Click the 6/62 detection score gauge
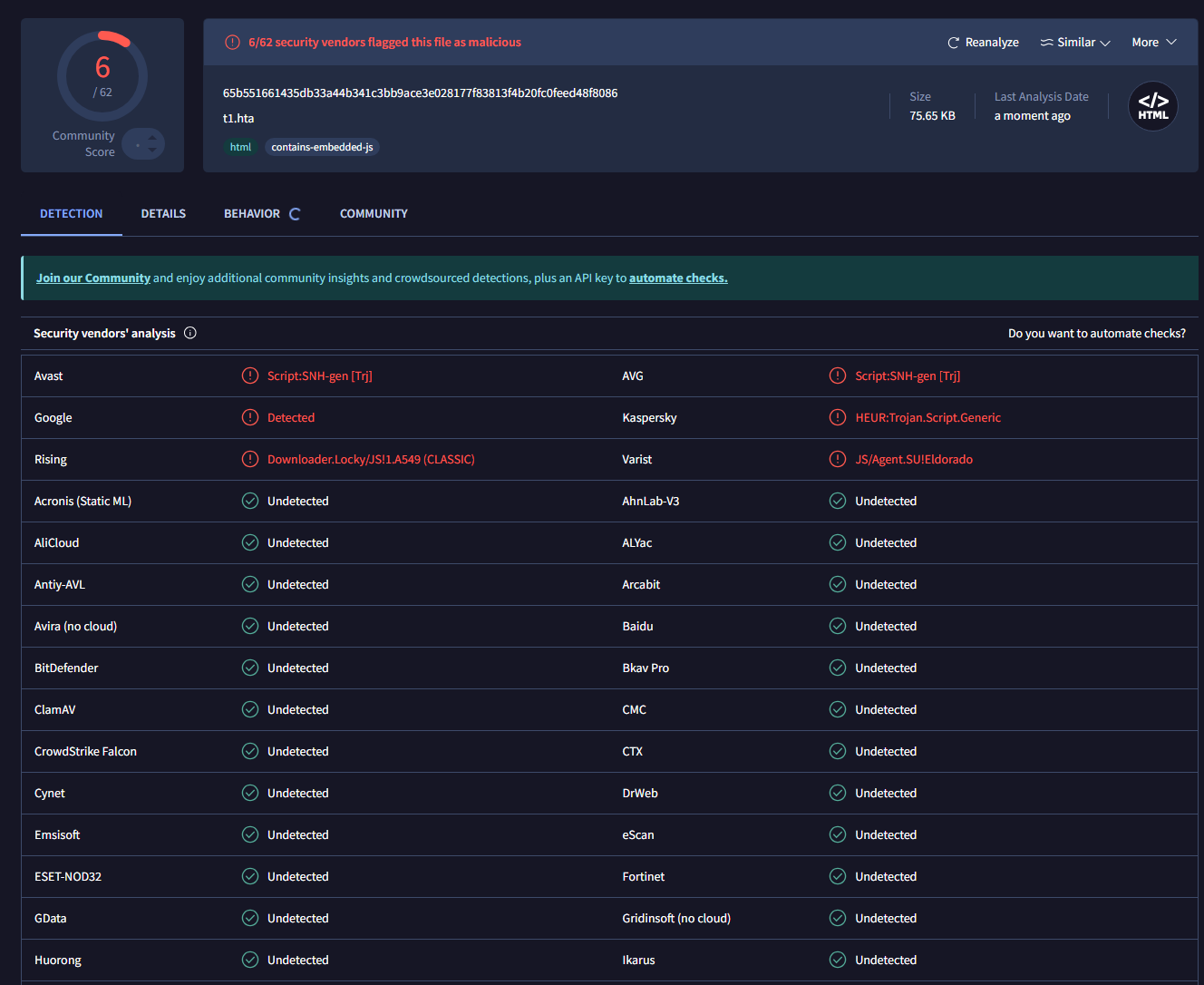 (102, 76)
